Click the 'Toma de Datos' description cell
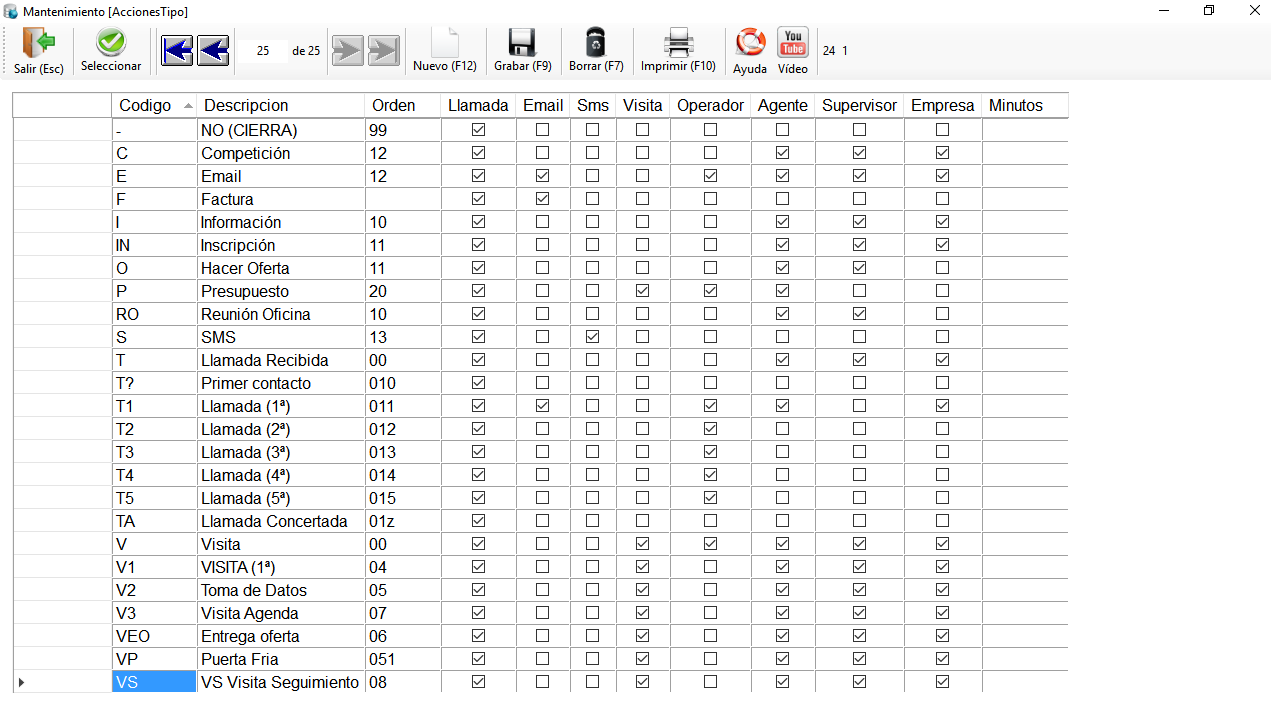 click(x=281, y=590)
